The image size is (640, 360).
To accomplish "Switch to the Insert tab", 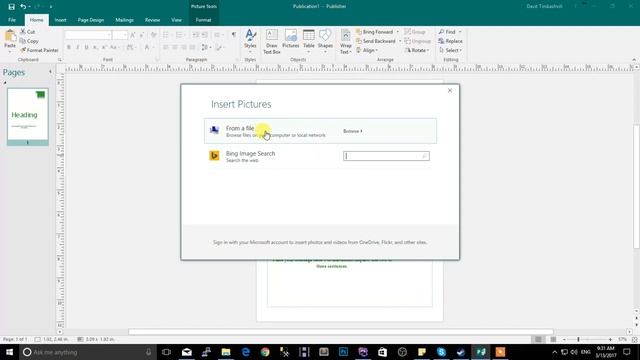I will click(x=60, y=20).
